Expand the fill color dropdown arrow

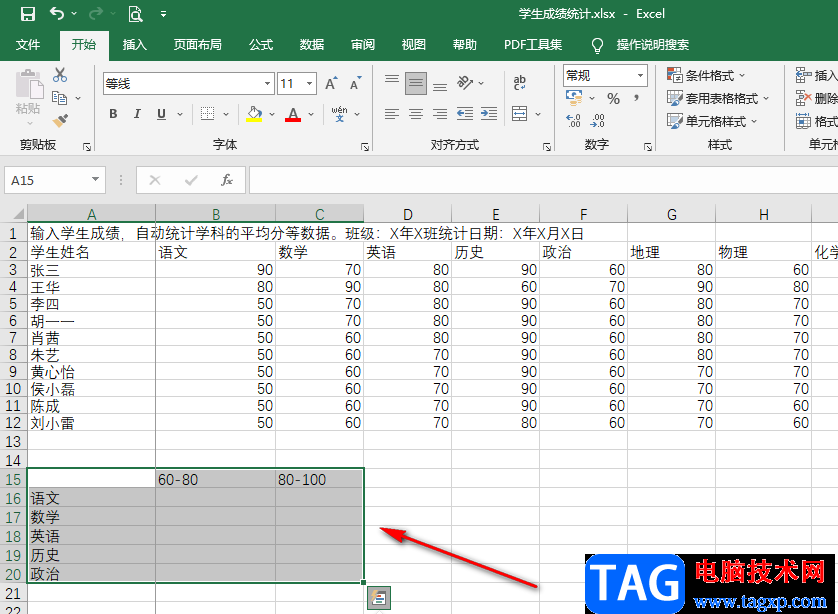[x=272, y=114]
